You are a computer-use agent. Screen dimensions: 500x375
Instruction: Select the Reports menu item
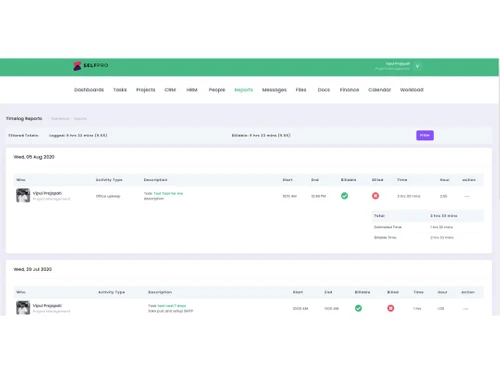click(x=244, y=90)
